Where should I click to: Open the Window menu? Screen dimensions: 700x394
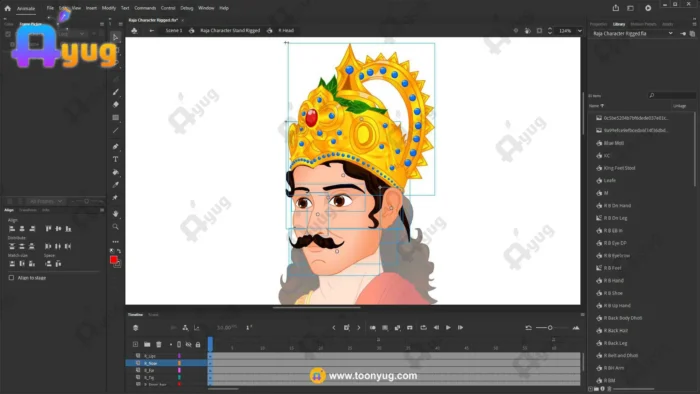206,8
